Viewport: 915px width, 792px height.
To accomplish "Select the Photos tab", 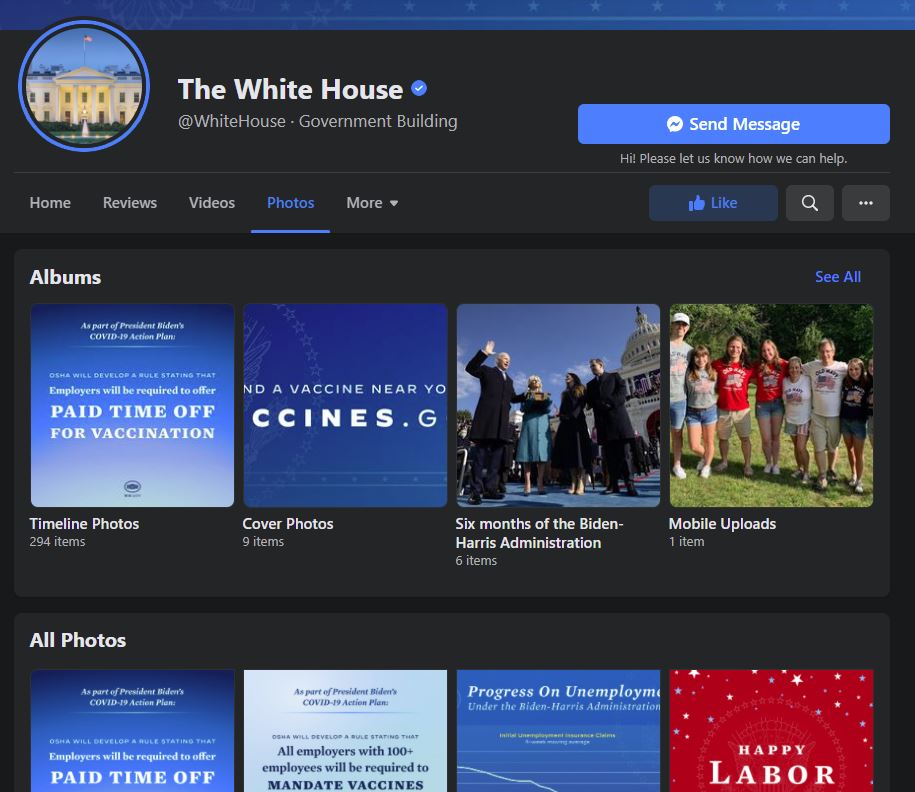I will [x=290, y=203].
